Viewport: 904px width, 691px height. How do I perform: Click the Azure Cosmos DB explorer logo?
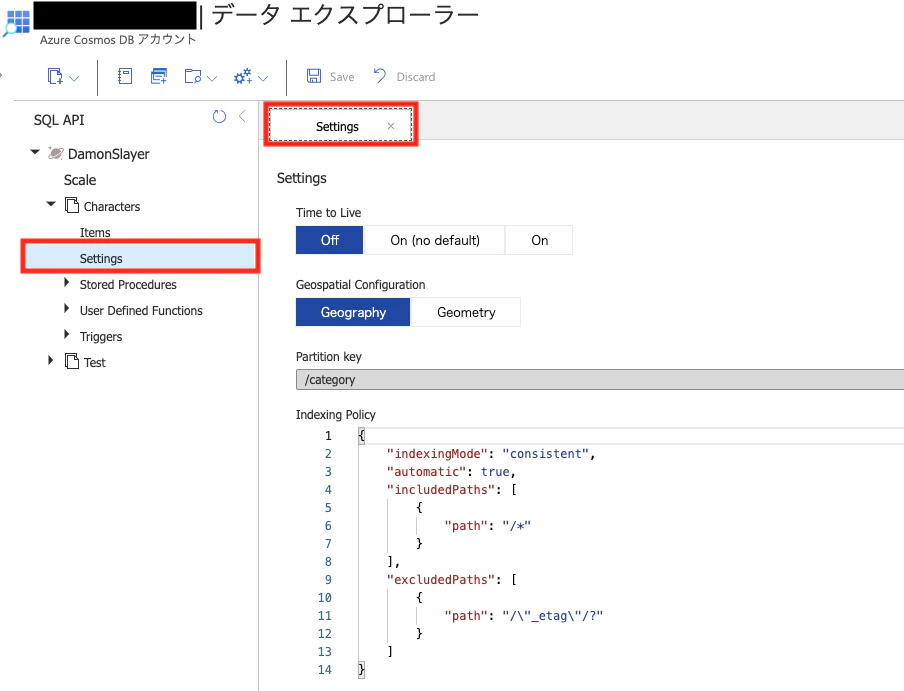point(17,22)
